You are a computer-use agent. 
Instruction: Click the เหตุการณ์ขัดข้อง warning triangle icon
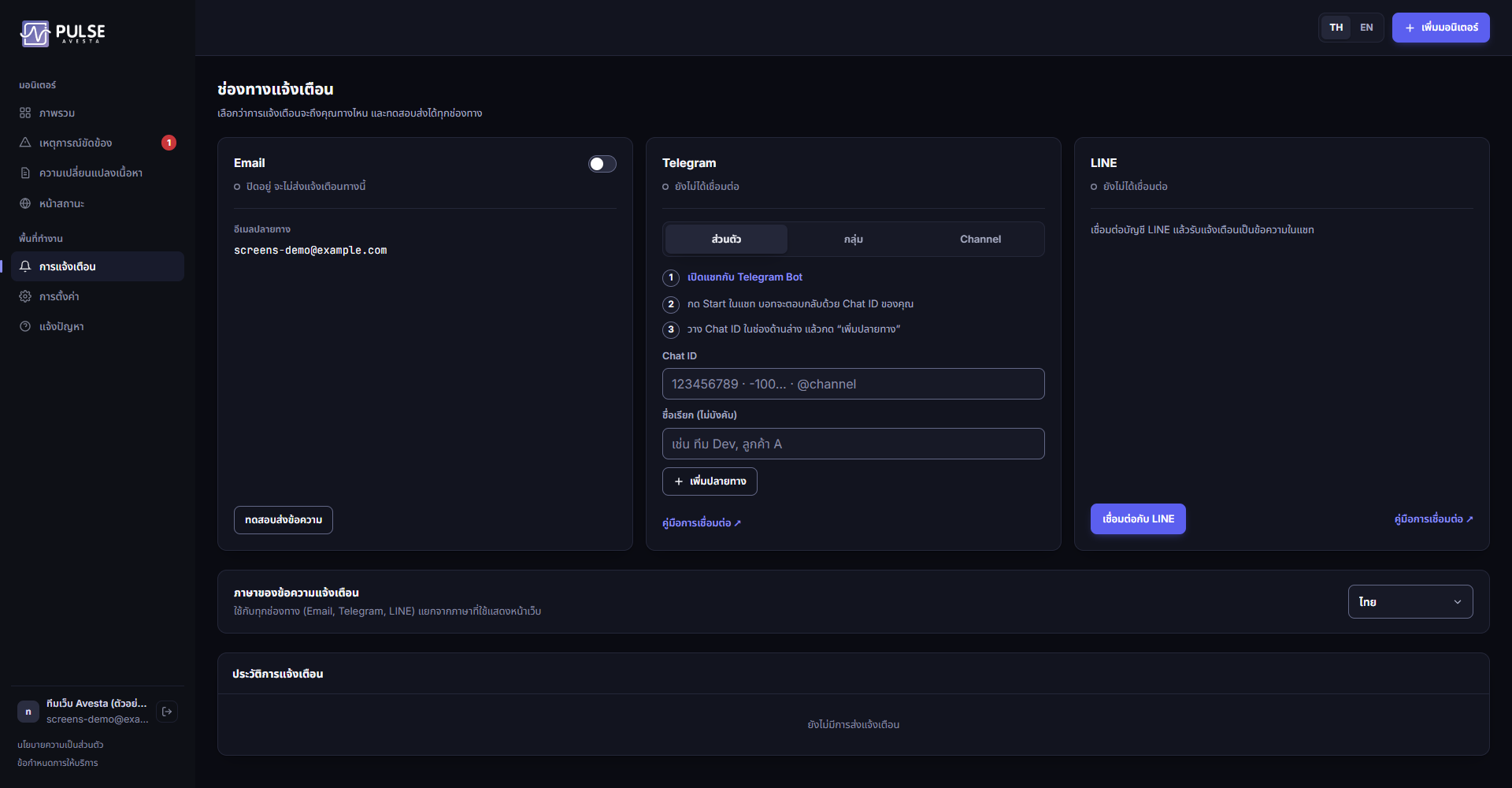tap(25, 143)
